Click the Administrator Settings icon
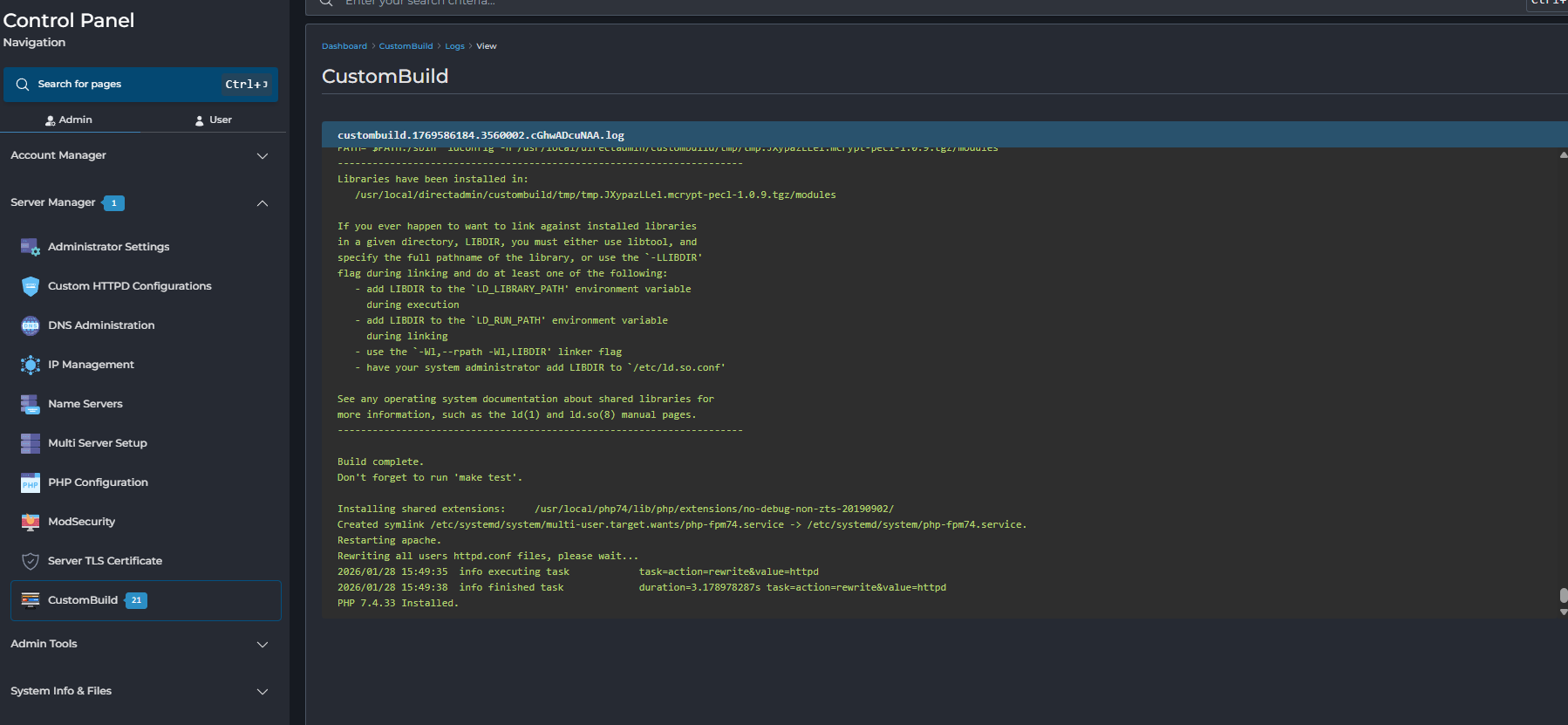 point(30,247)
